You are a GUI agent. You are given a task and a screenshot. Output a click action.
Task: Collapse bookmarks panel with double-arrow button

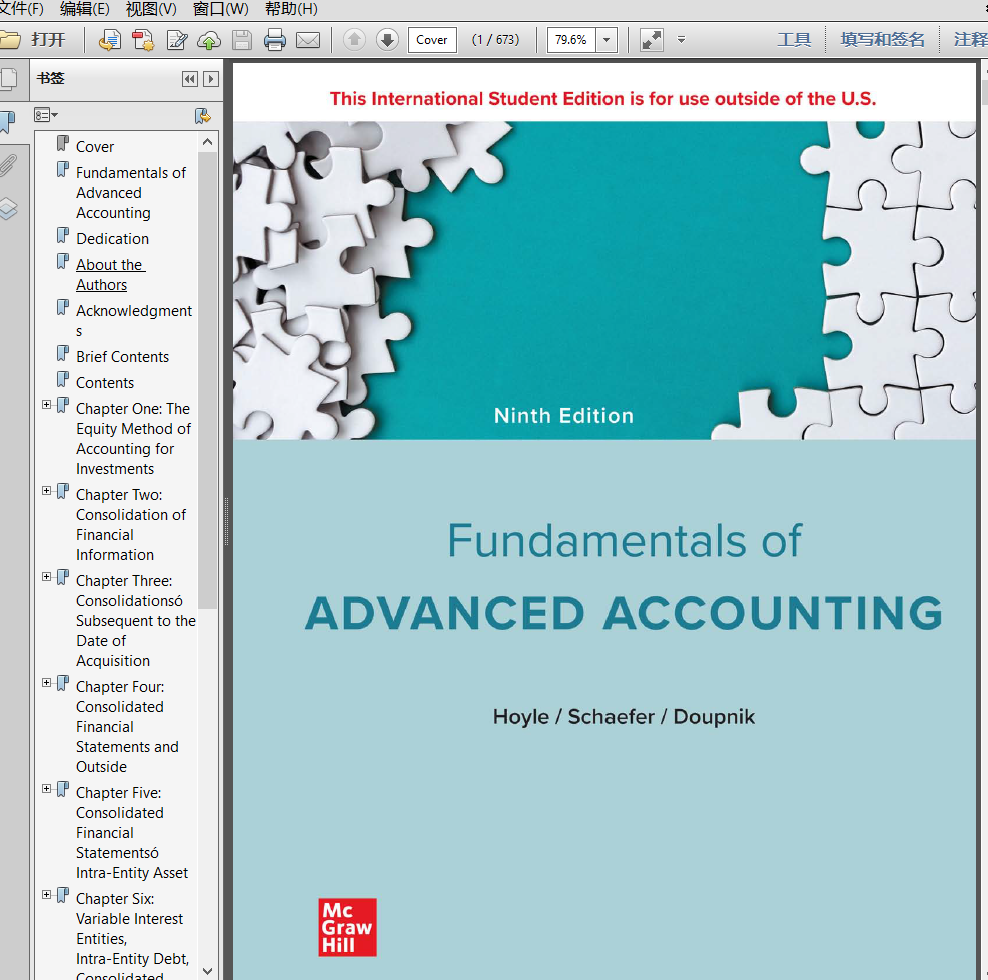(189, 79)
